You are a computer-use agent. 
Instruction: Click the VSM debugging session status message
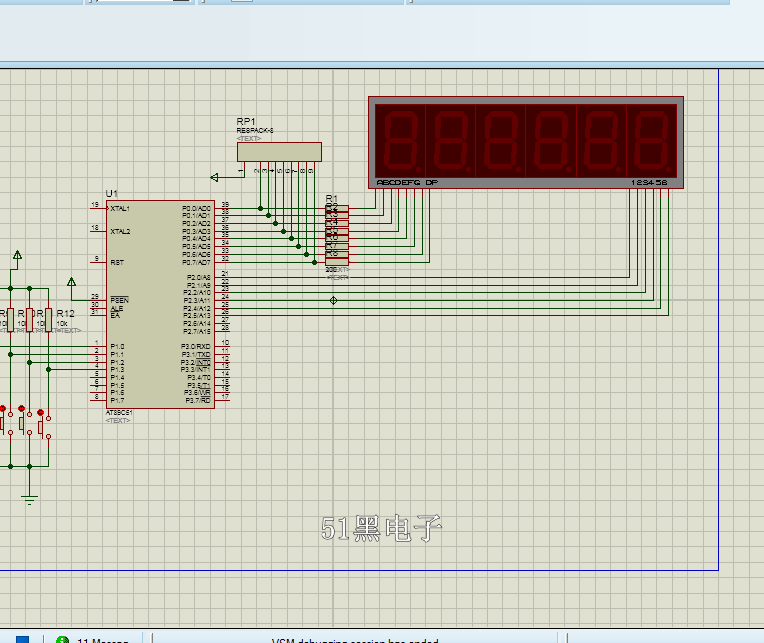[355, 640]
